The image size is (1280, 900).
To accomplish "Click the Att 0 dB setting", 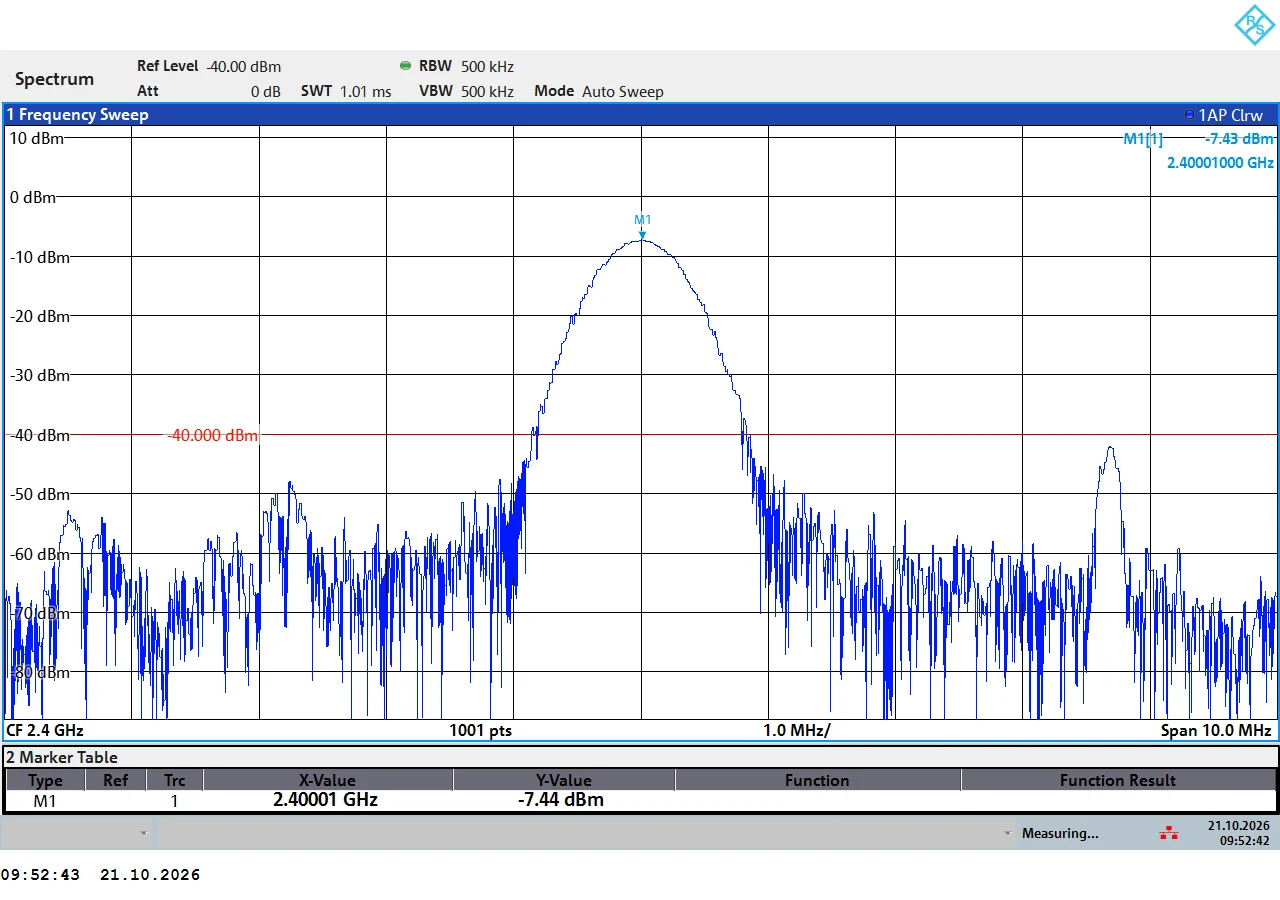I will coord(209,91).
